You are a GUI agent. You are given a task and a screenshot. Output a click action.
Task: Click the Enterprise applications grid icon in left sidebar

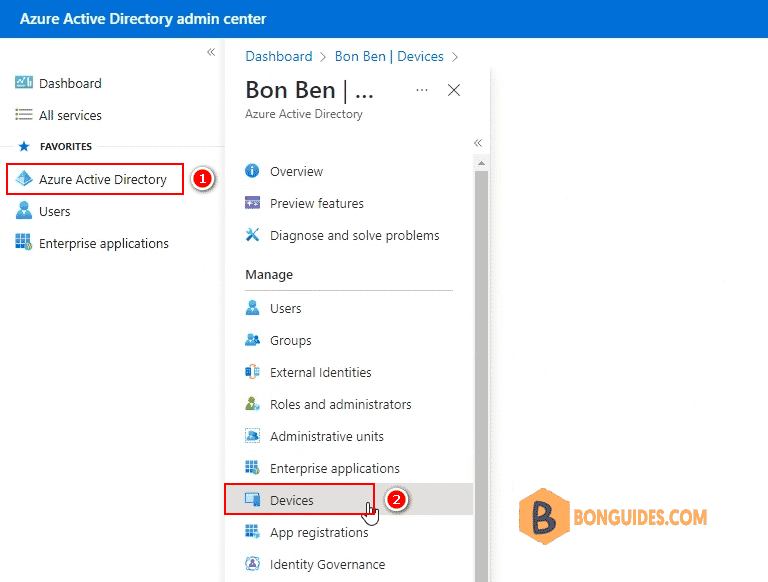click(x=24, y=242)
